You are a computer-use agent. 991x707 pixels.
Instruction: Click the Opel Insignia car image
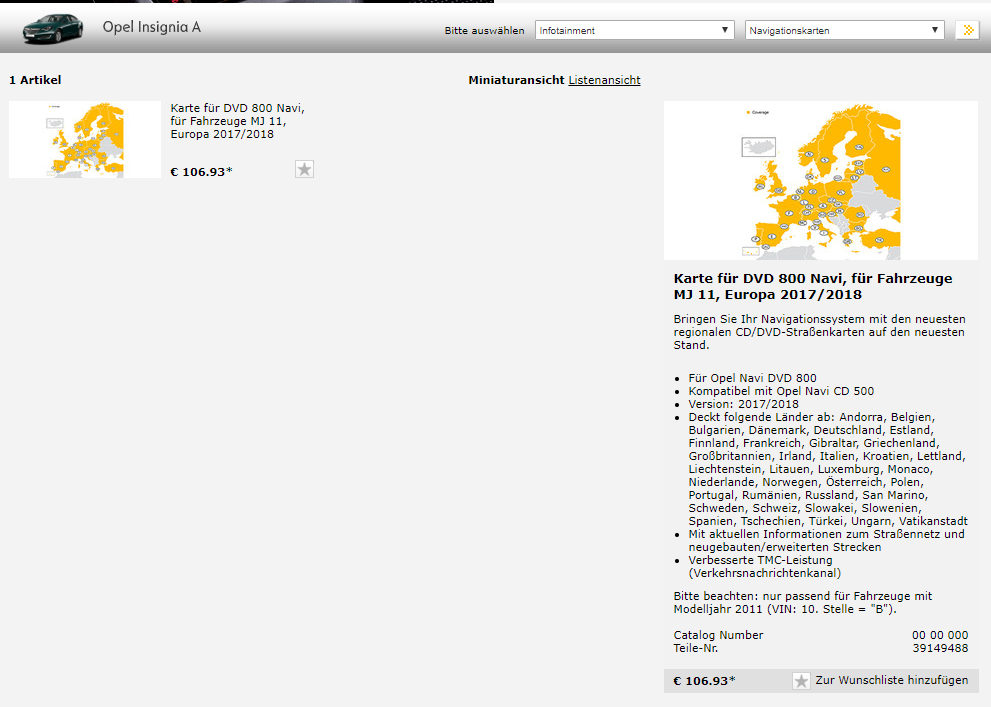coord(53,29)
